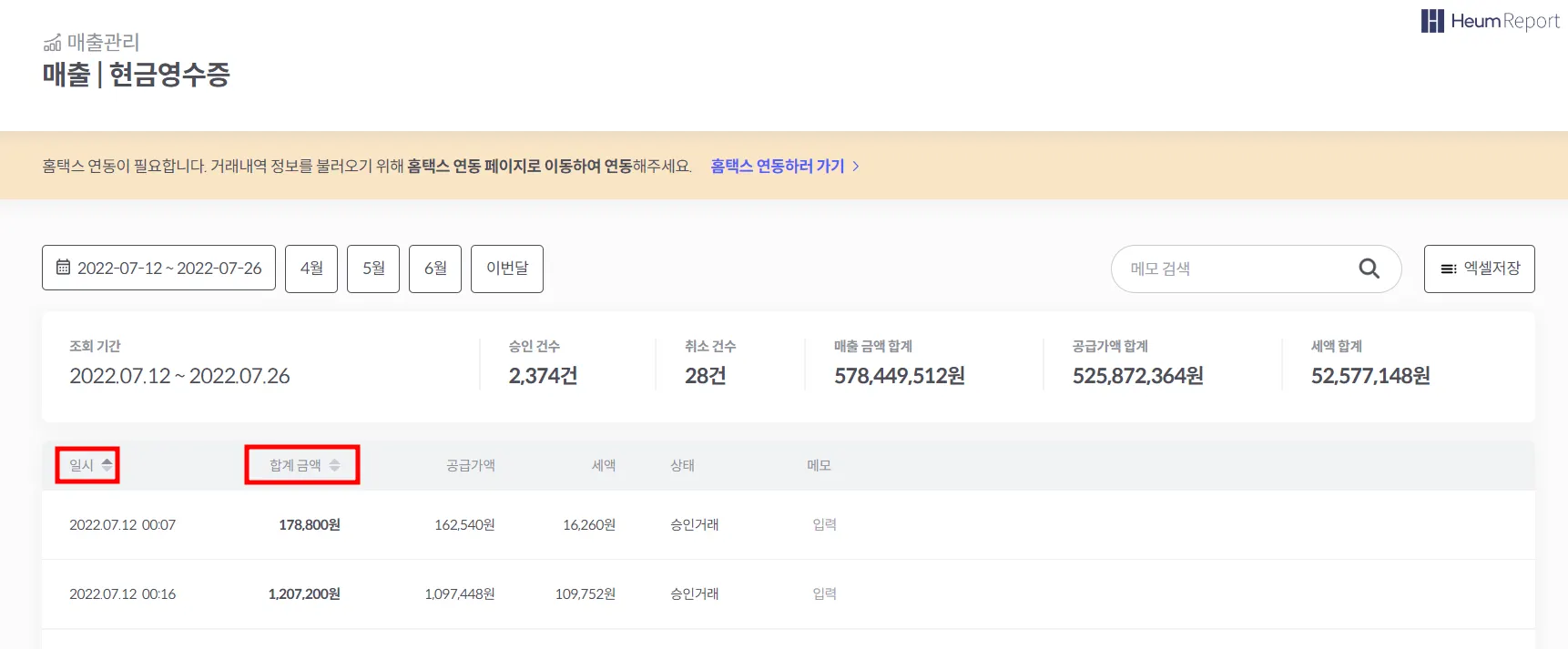This screenshot has height=649, width=1568.
Task: Click chevron arrow after 홈택스 연동하러 가기
Action: click(x=856, y=167)
